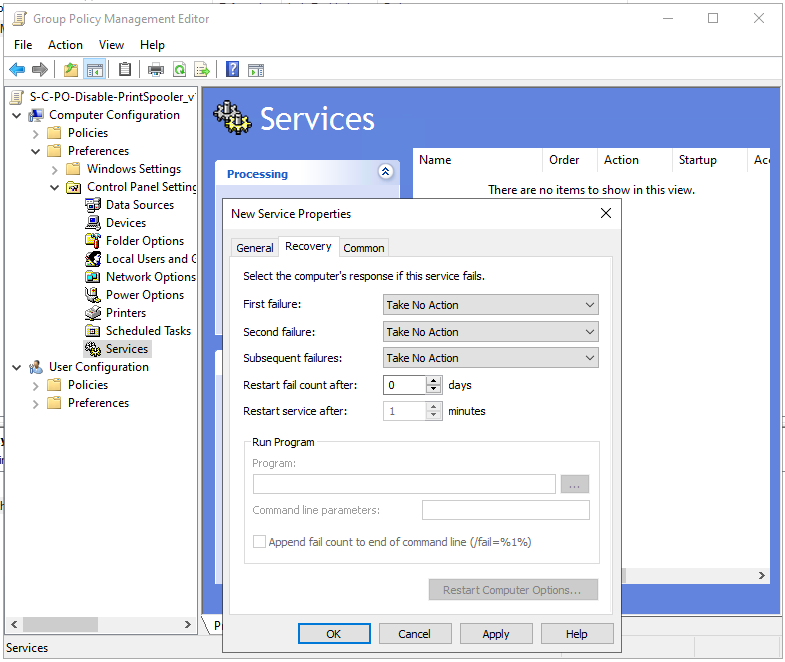Switch to the Common tab
The width and height of the screenshot is (785, 662).
pyautogui.click(x=364, y=248)
